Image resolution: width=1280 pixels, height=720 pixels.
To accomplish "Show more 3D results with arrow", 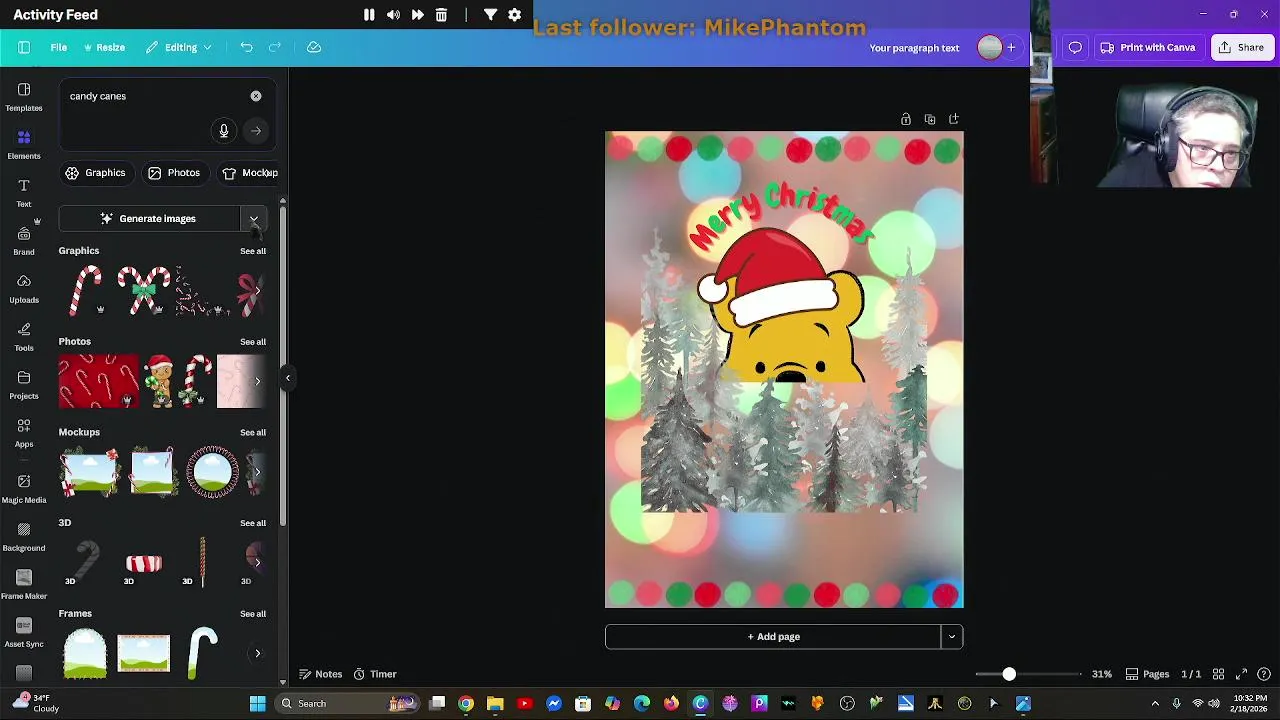I will coord(257,562).
